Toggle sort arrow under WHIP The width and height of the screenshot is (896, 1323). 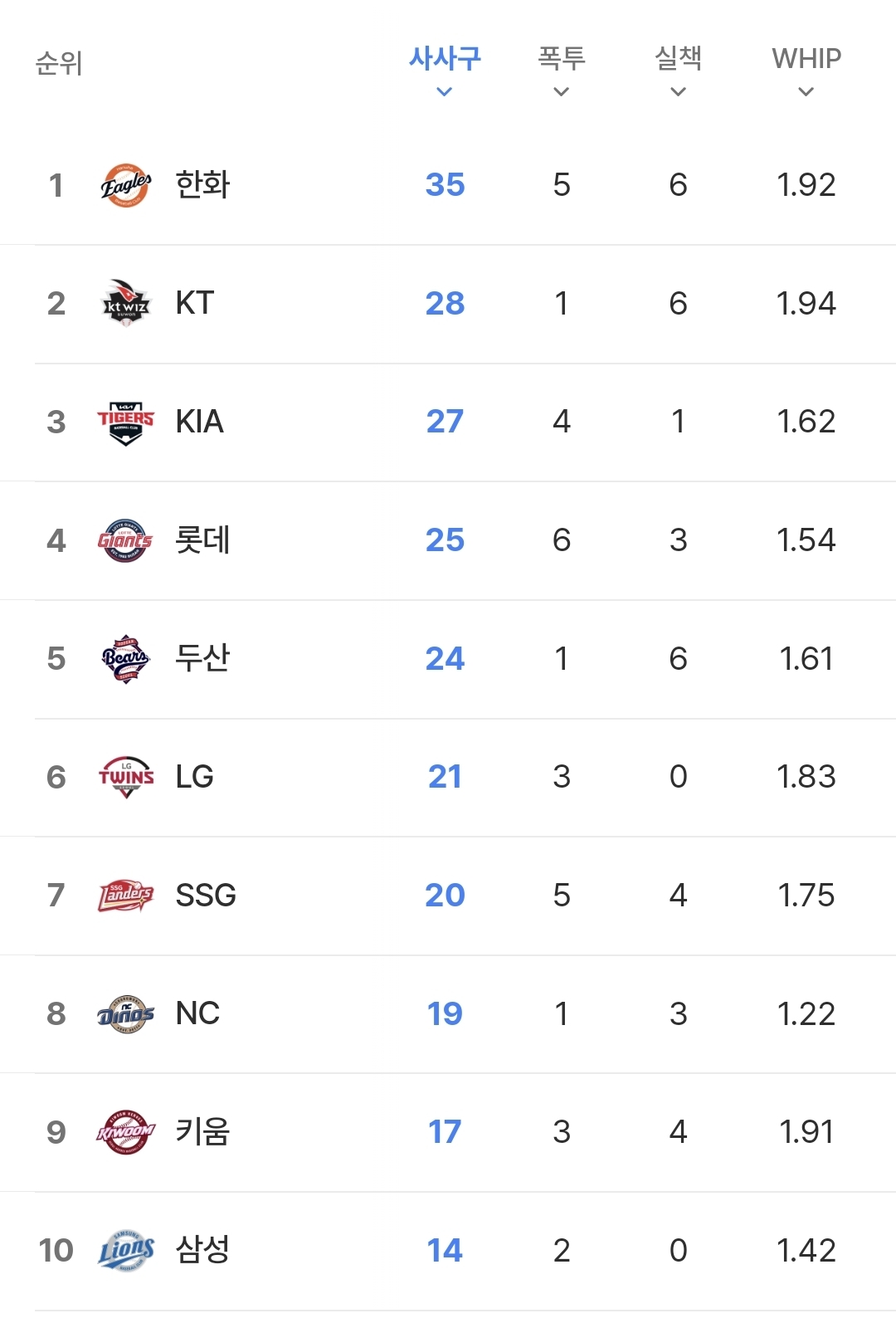point(806,92)
